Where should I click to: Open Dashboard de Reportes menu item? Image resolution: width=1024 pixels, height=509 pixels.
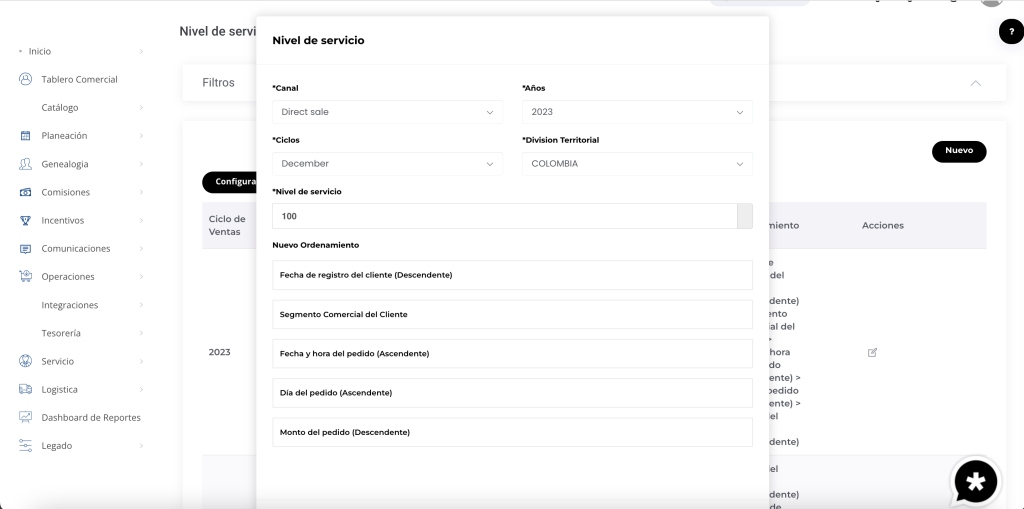point(90,418)
